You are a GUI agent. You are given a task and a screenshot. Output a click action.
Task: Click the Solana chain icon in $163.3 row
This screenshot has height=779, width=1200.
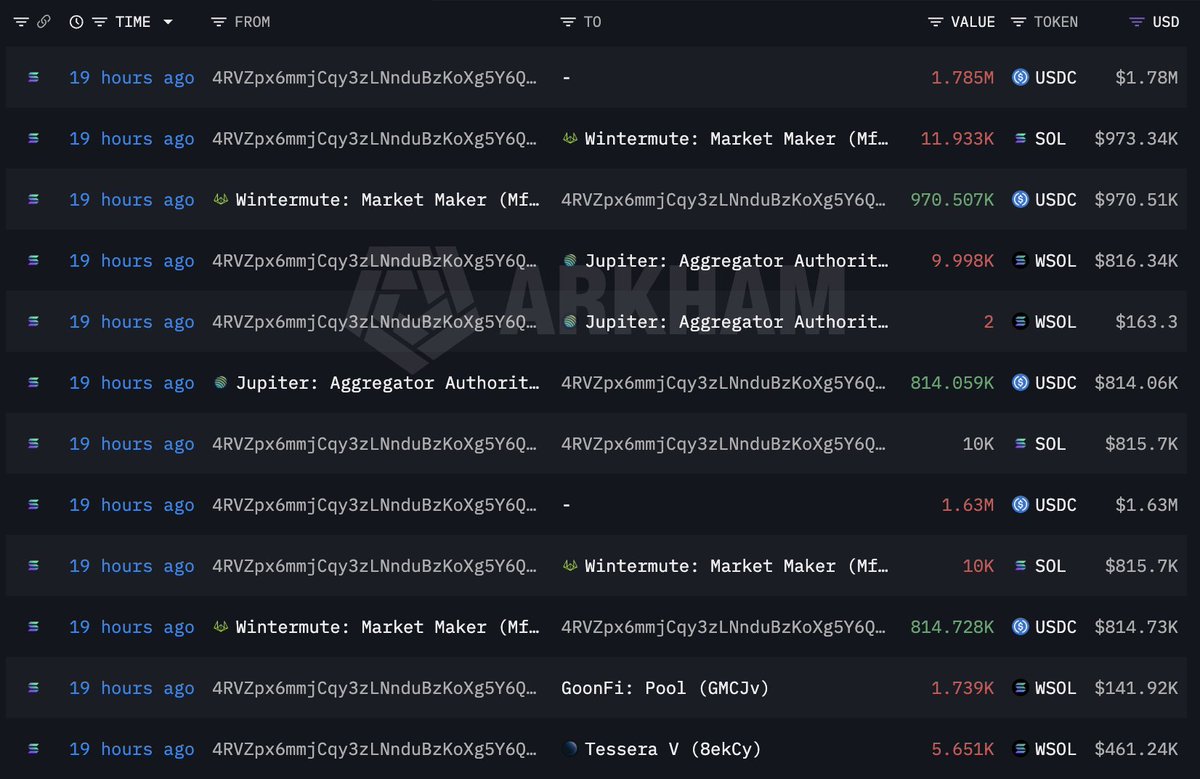pyautogui.click(x=34, y=321)
